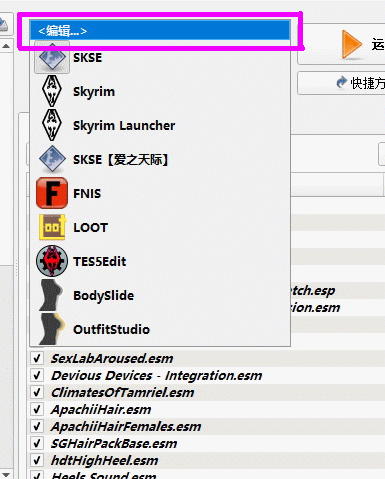385x479 pixels.
Task: Disable hdtHighHeel.esm plugin
Action: point(37,460)
